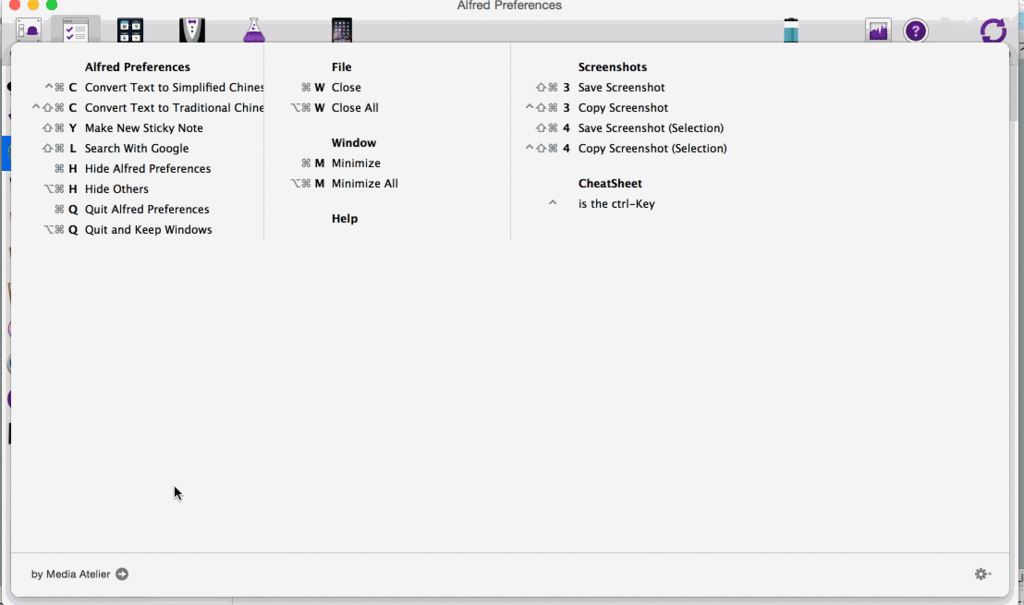Select Save Screenshot (Selection)

[x=650, y=127]
